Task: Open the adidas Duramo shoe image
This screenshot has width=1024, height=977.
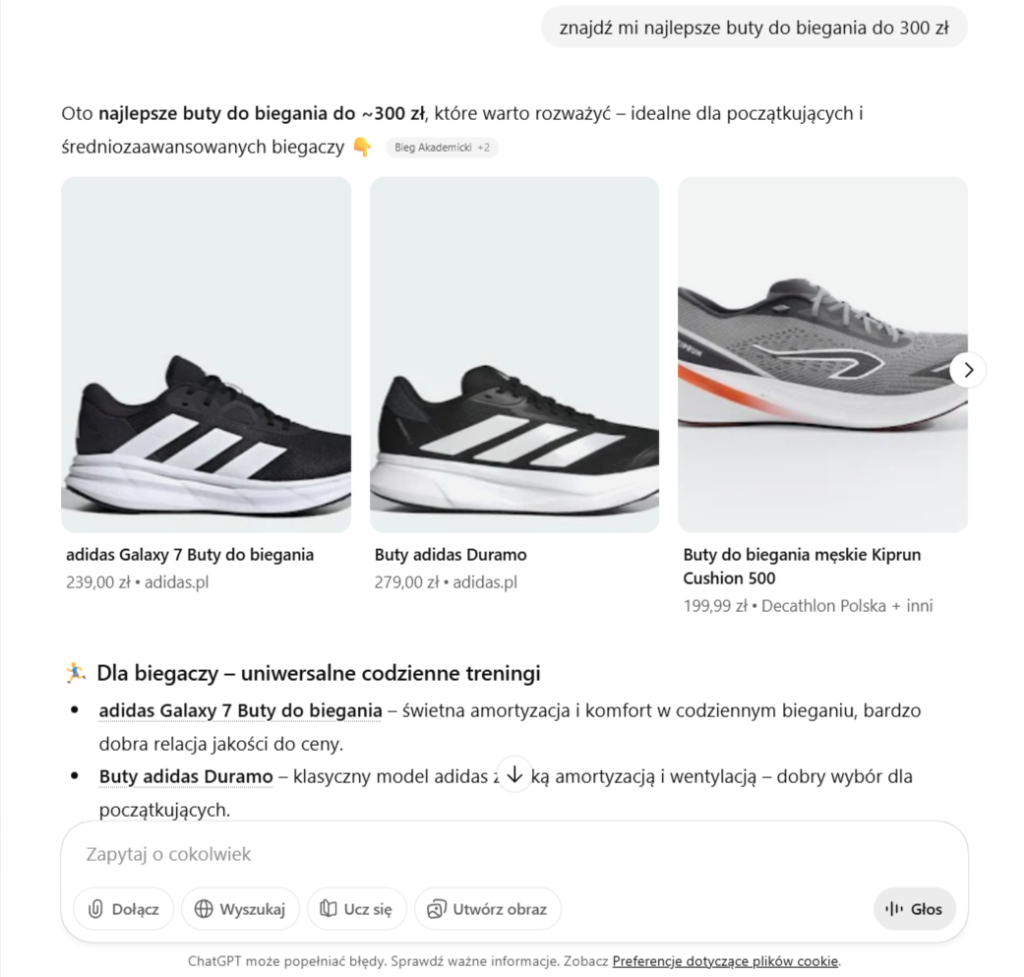Action: [514, 355]
